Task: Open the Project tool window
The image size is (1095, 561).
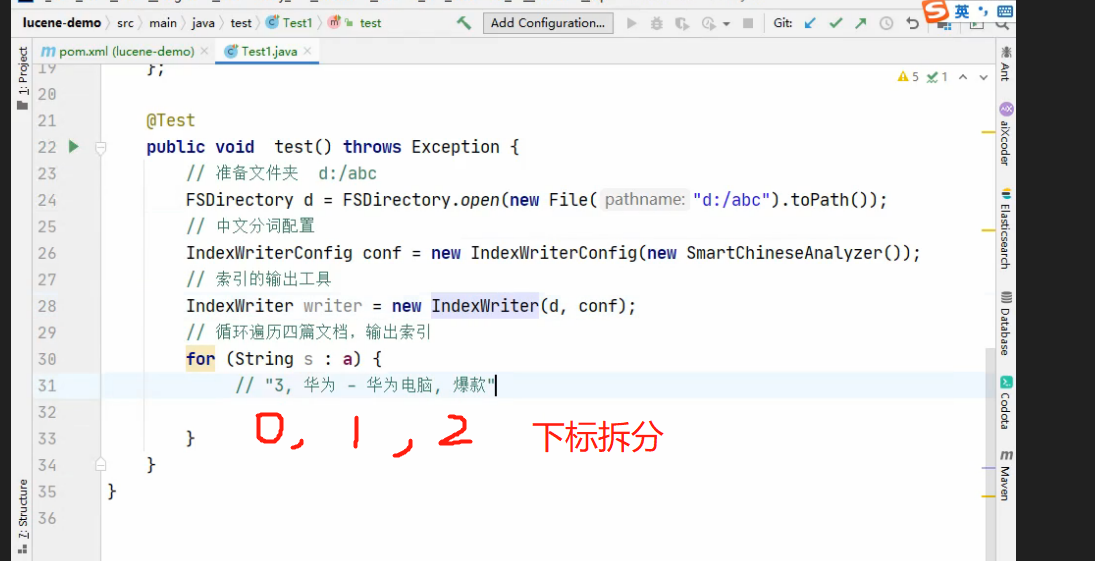Action: pos(22,78)
